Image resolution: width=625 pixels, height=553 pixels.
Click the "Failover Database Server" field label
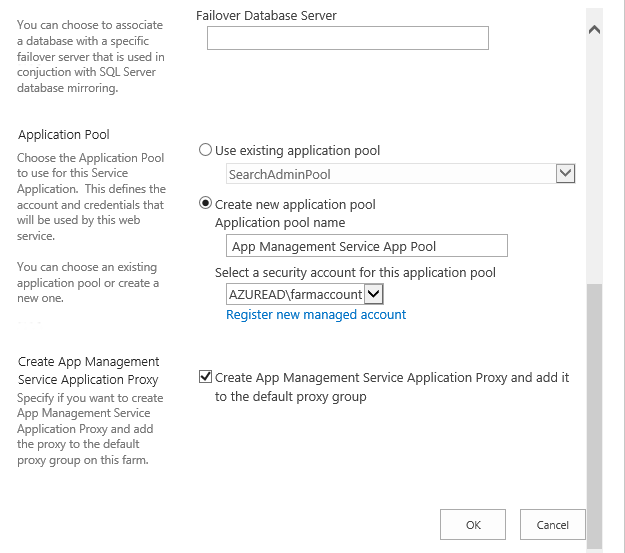click(266, 16)
